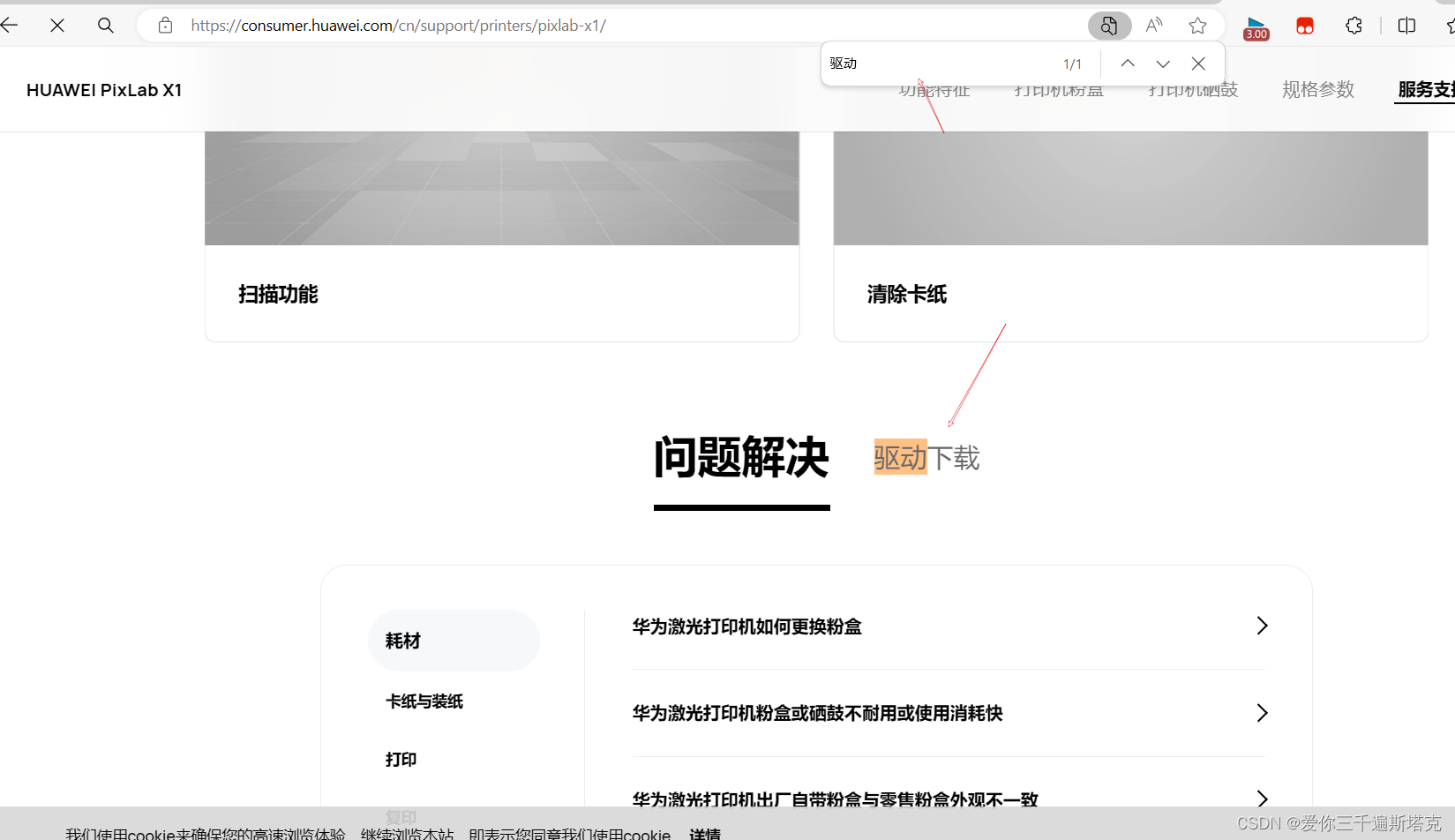The width and height of the screenshot is (1455, 840).
Task: Activate the Read aloud icon
Action: pos(1154,26)
